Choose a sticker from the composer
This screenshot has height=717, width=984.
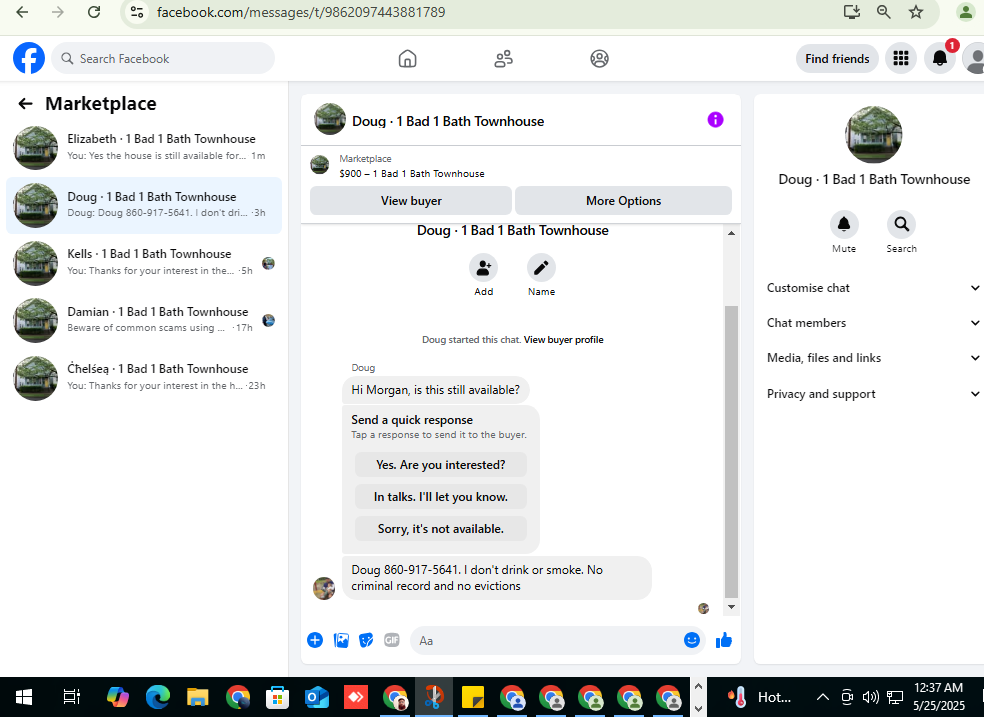[x=366, y=640]
